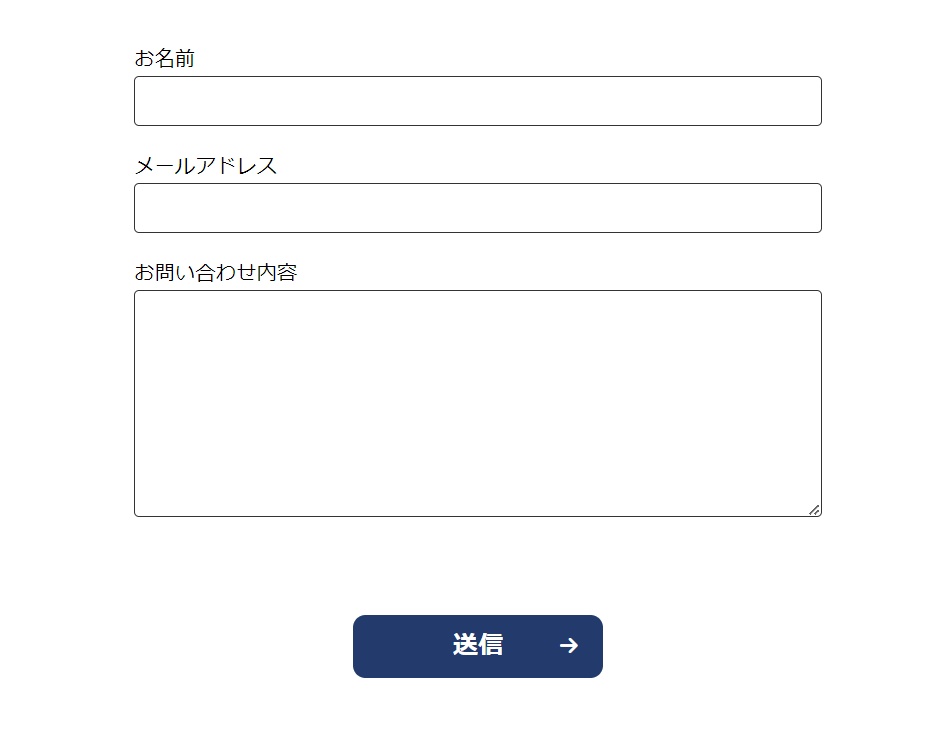Click the 送信 text on the navy button
The image size is (949, 732).
point(477,646)
